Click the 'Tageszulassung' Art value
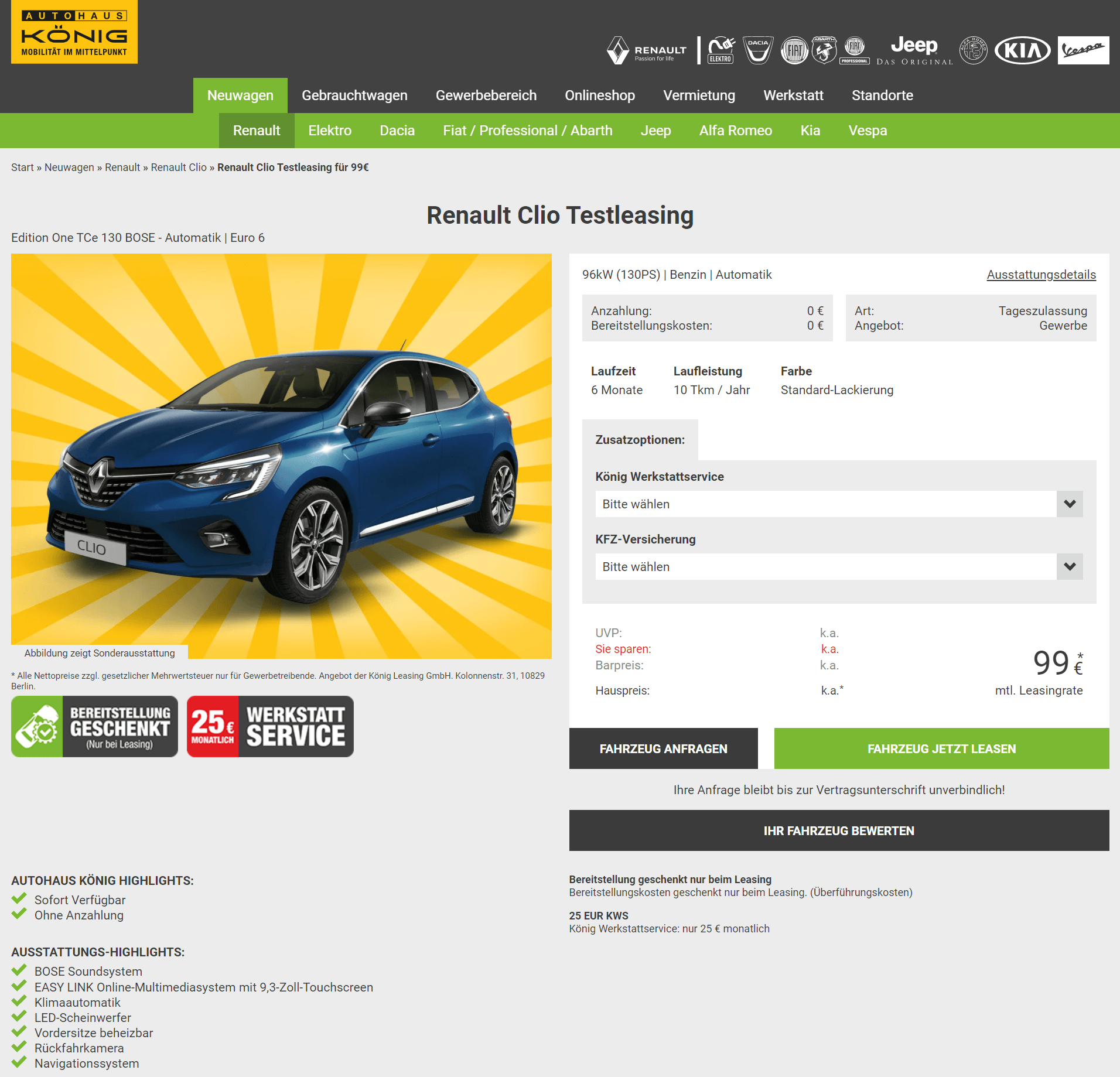Image resolution: width=1120 pixels, height=1077 pixels. (x=1043, y=311)
